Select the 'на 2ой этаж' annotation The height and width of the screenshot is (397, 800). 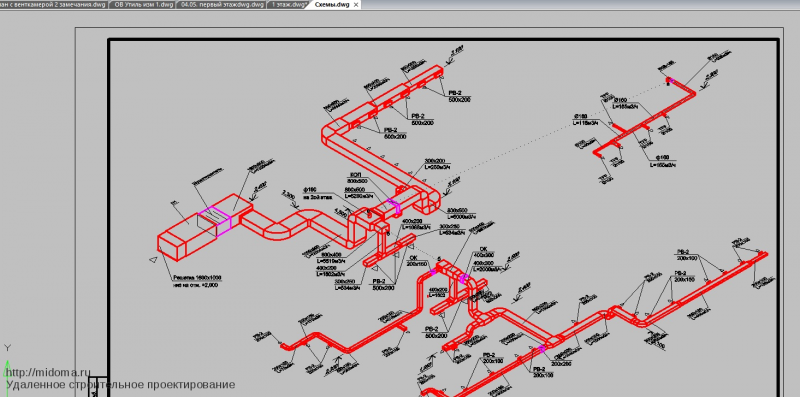317,196
